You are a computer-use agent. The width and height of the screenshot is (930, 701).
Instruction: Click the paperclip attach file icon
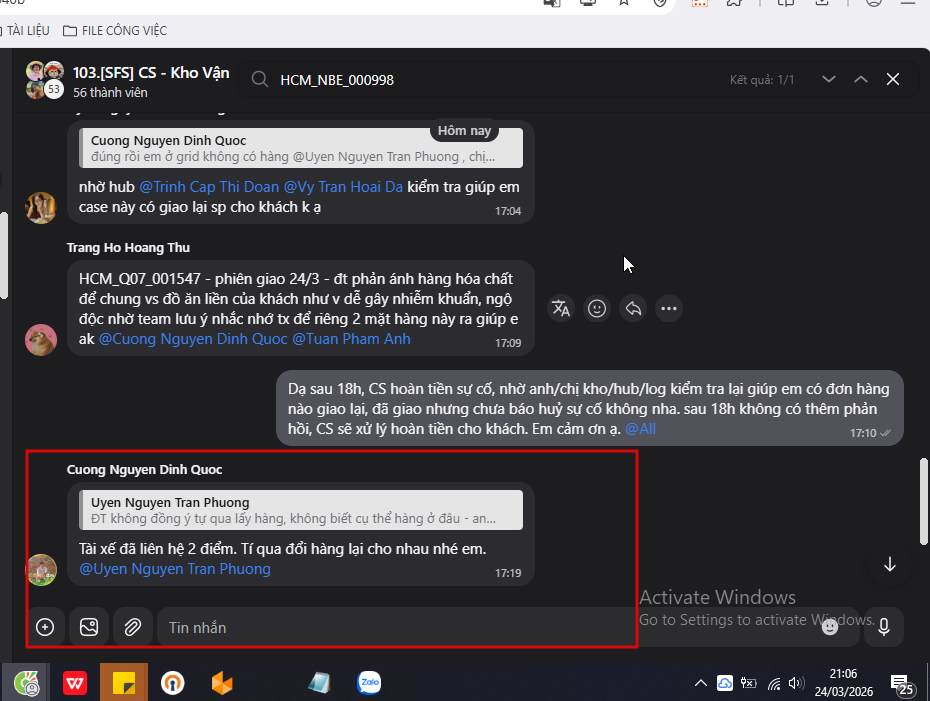132,627
